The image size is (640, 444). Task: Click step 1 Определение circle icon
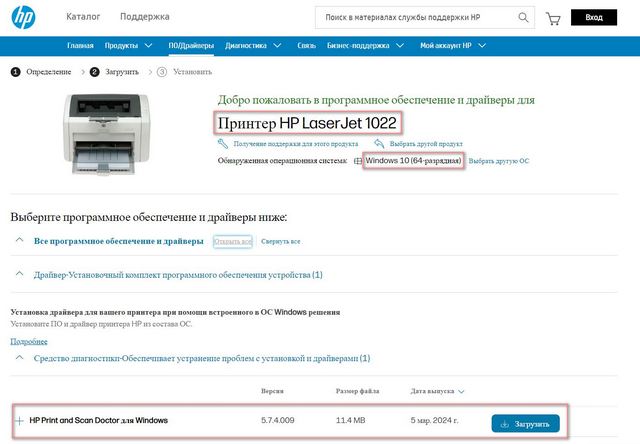tap(16, 72)
